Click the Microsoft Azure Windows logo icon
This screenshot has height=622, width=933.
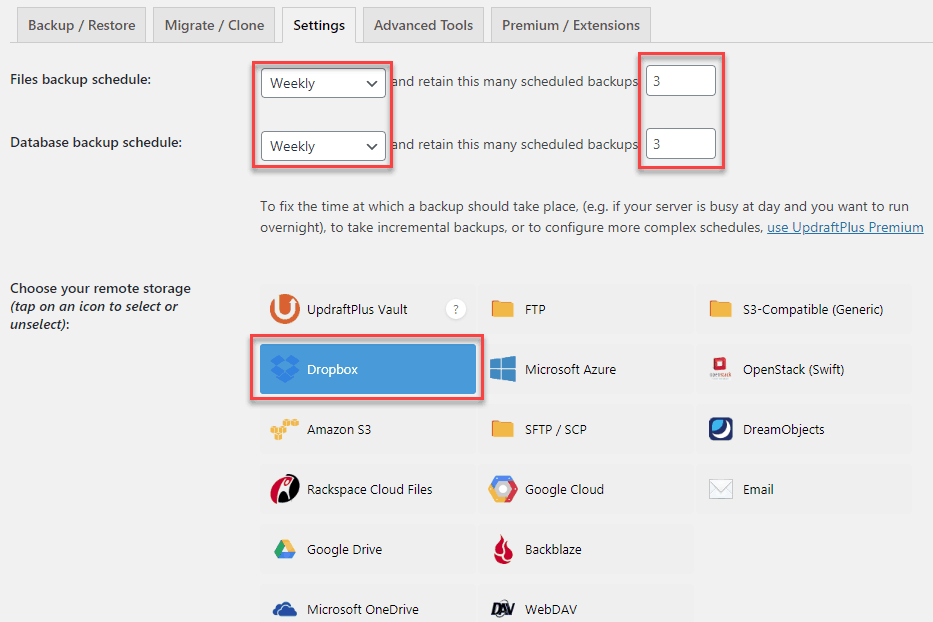503,369
